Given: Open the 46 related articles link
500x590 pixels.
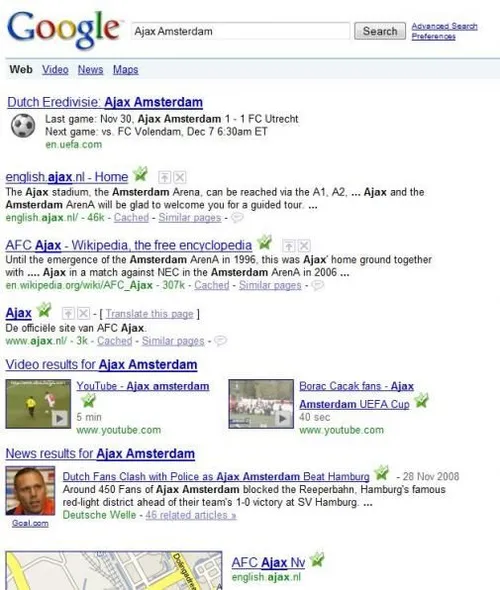Looking at the screenshot, I should 191,515.
